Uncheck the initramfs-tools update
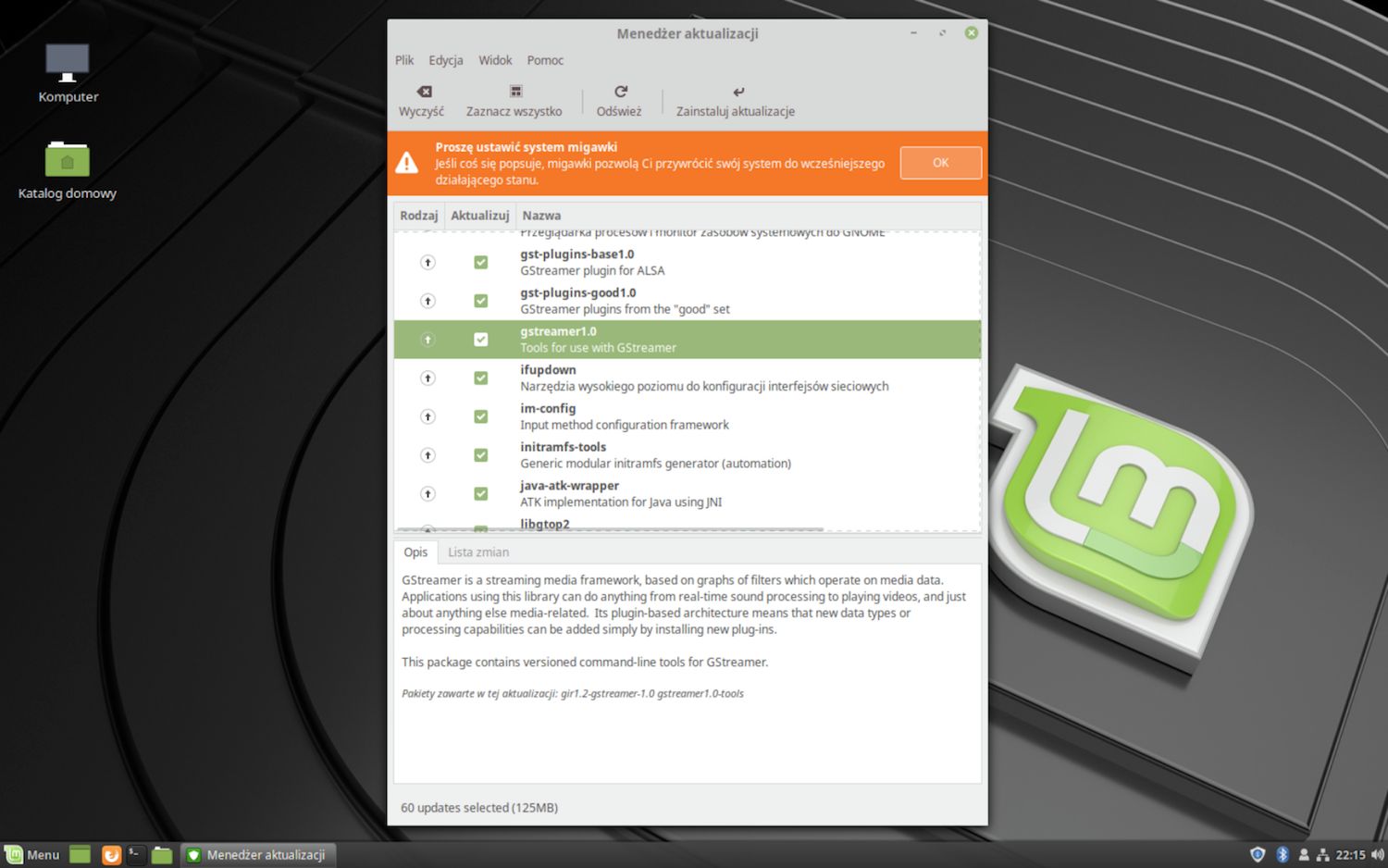 click(x=481, y=455)
